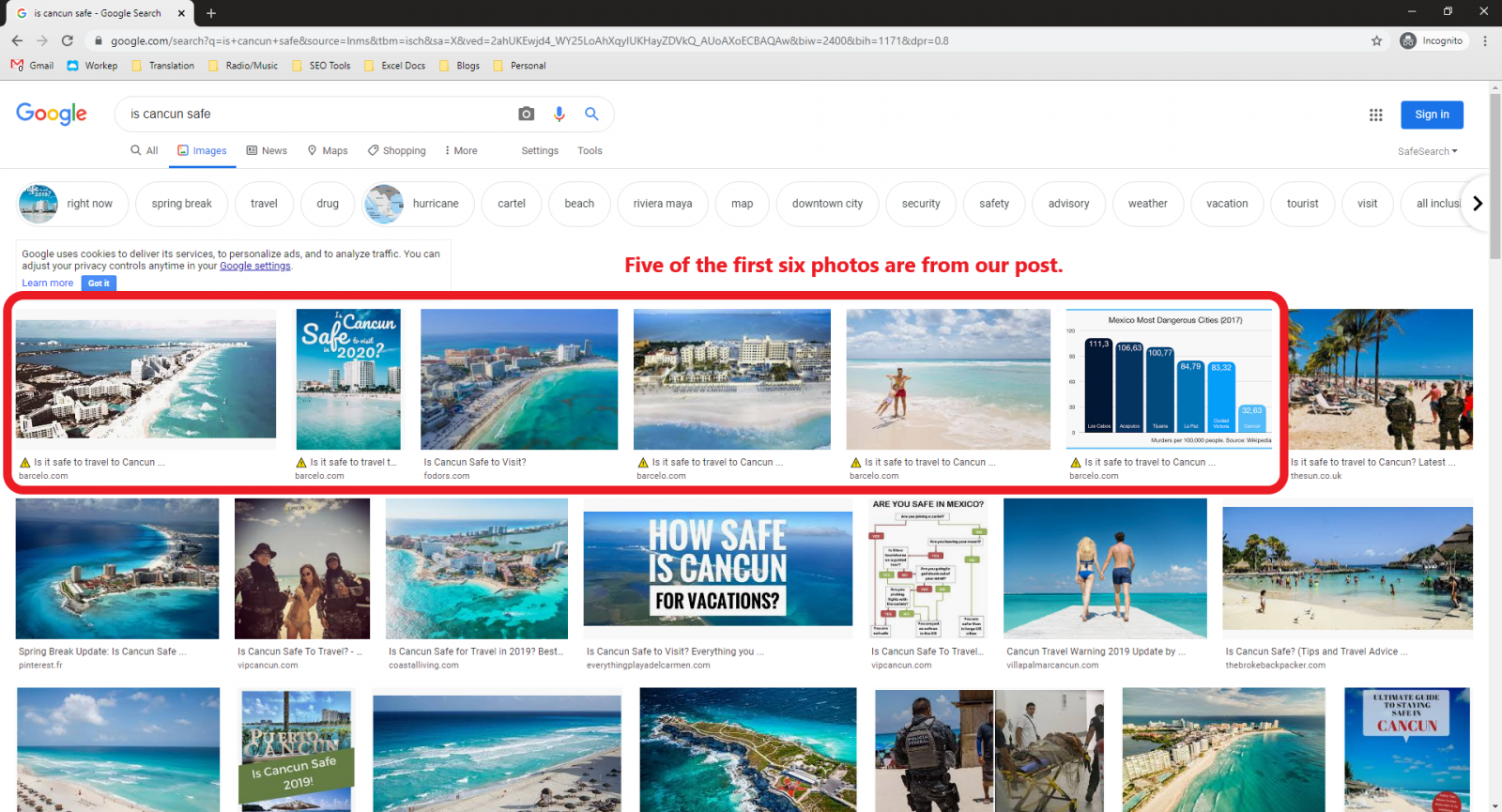Screen dimensions: 1502x812
Task: Select the 'travel' suggestion chip
Action: pos(264,204)
